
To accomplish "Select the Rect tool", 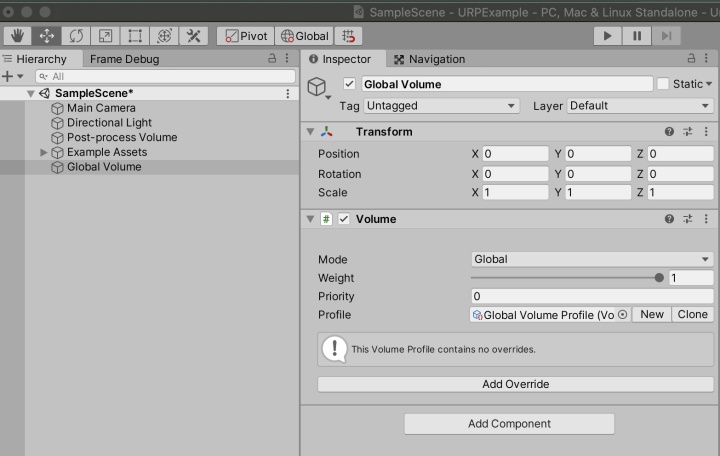I will 135,36.
